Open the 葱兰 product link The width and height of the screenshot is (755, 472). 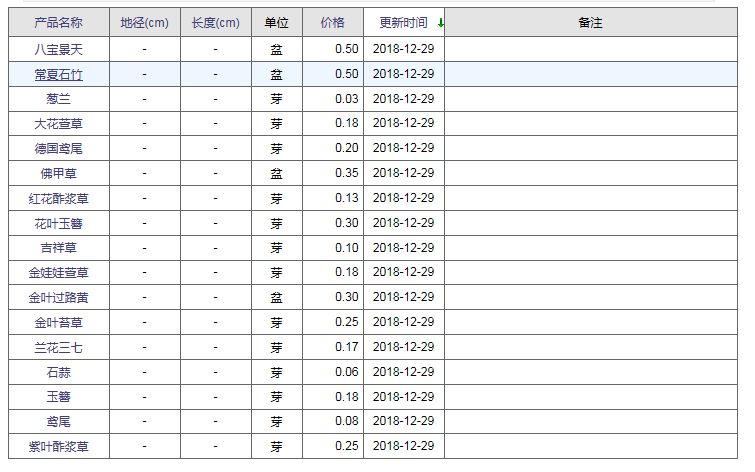(x=58, y=99)
